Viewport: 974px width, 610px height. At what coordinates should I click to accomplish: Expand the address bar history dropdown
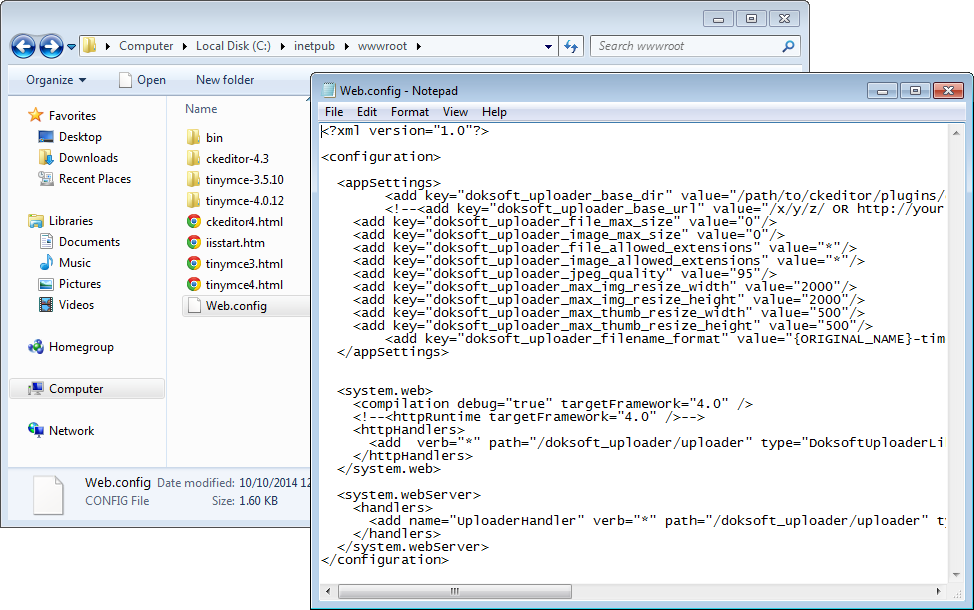pyautogui.click(x=548, y=46)
